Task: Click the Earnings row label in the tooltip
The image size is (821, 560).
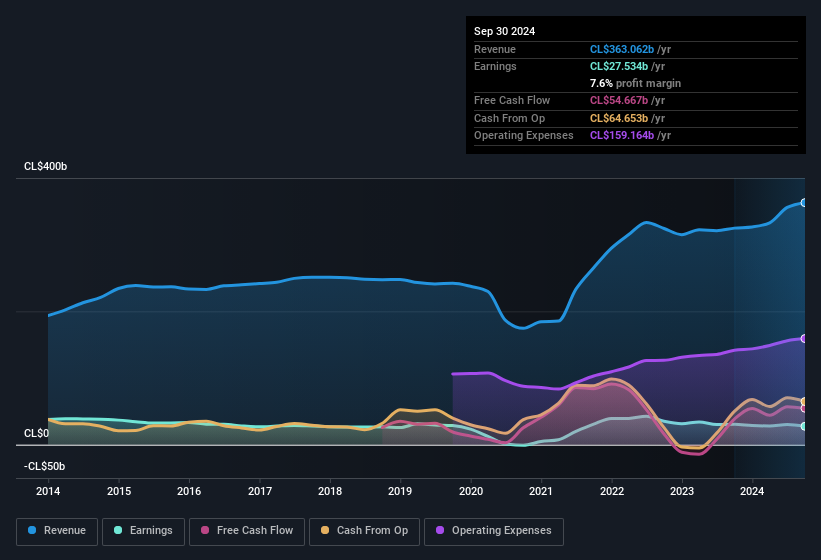Action: tap(495, 66)
